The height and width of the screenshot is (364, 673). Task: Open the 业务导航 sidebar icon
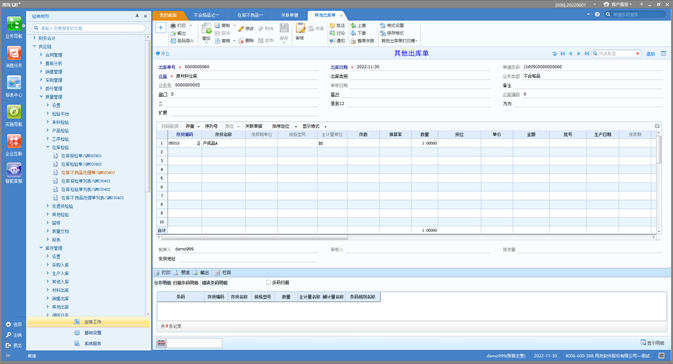click(x=14, y=24)
